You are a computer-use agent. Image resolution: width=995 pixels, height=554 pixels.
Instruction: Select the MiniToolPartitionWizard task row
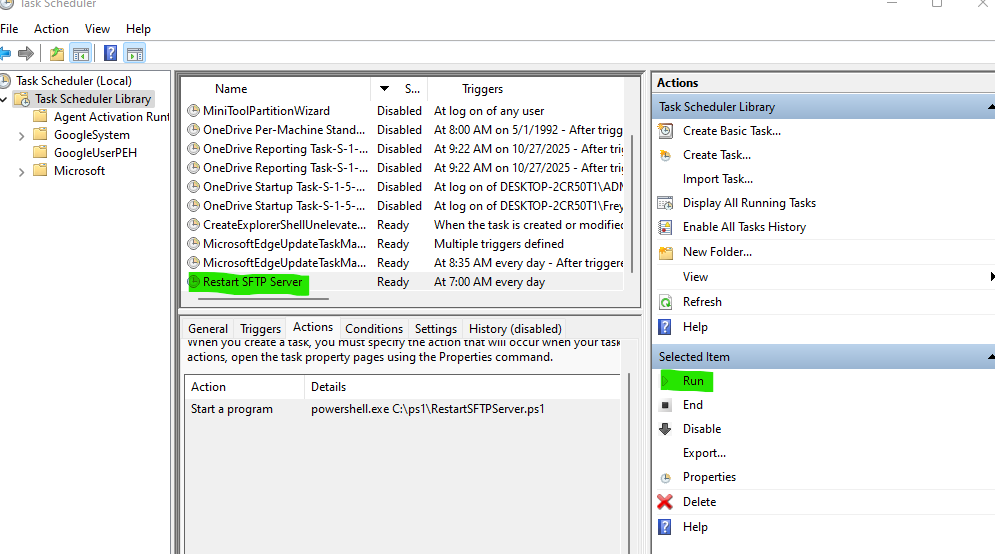click(266, 111)
